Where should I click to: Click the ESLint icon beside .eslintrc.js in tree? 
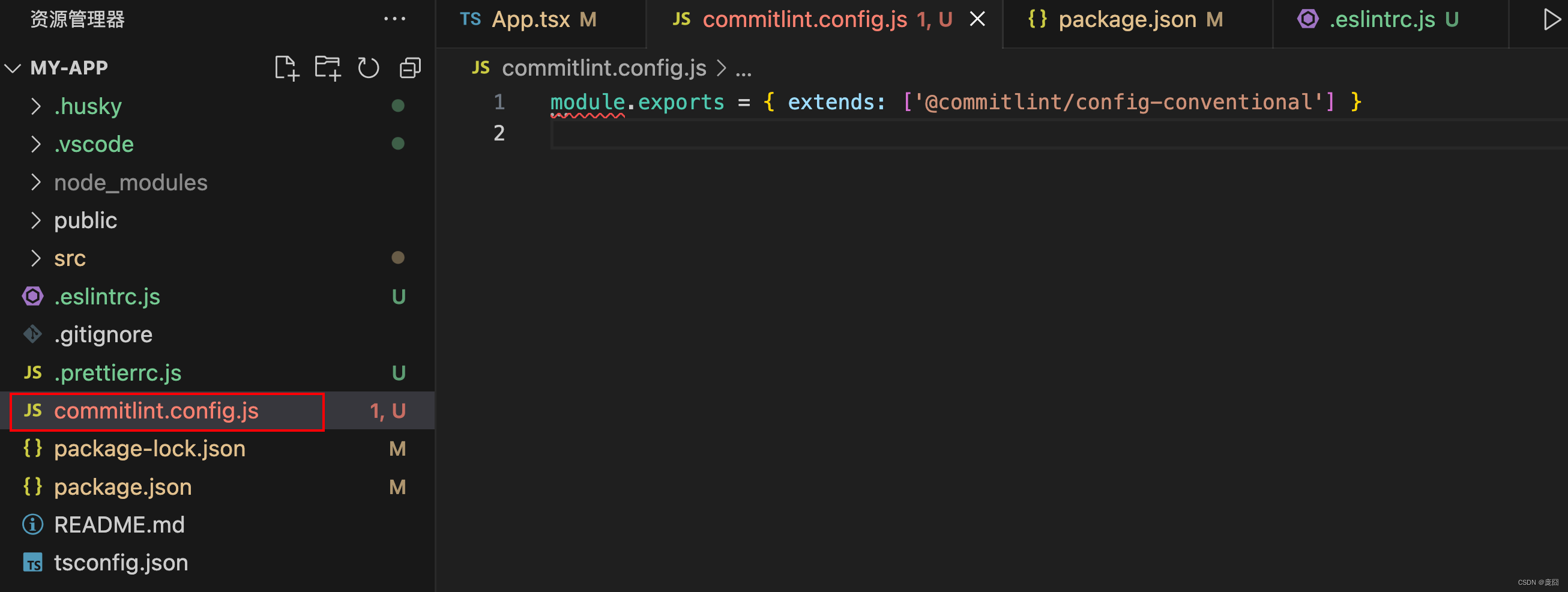[33, 297]
